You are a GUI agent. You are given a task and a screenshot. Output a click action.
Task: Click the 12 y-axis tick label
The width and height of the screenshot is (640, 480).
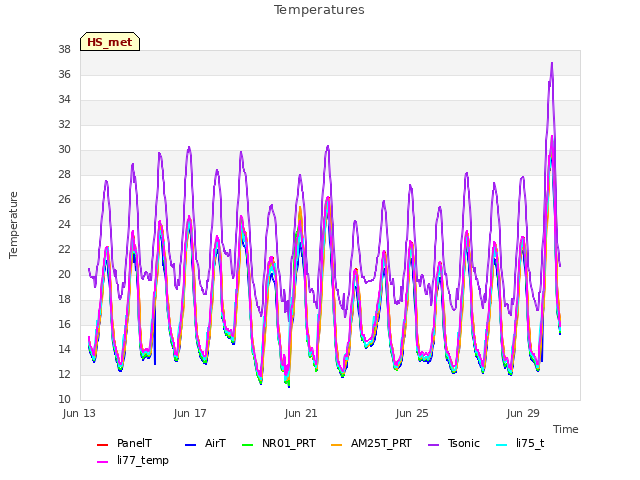click(x=64, y=374)
